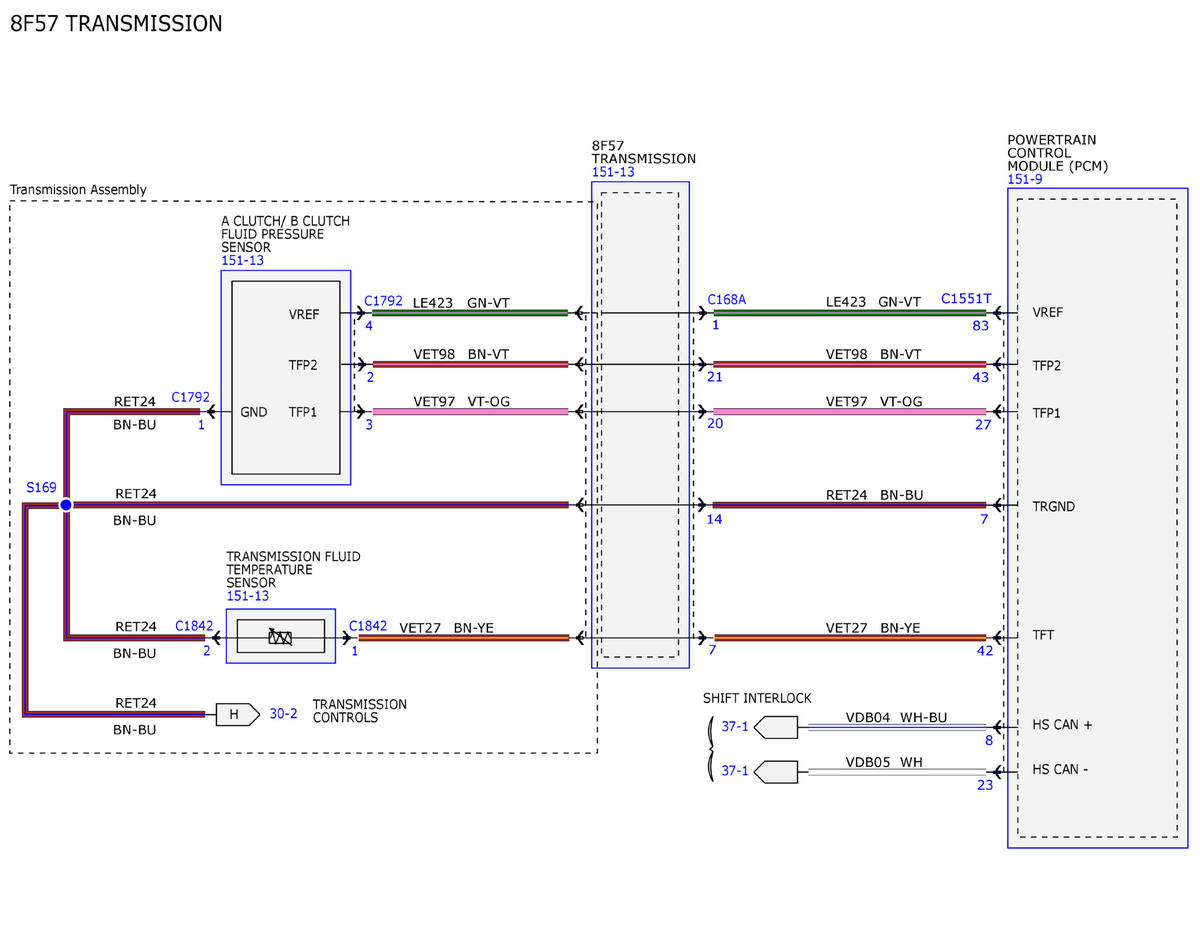Click PCM pin number 83
Viewport: 1200px width, 927px height.
coord(980,326)
